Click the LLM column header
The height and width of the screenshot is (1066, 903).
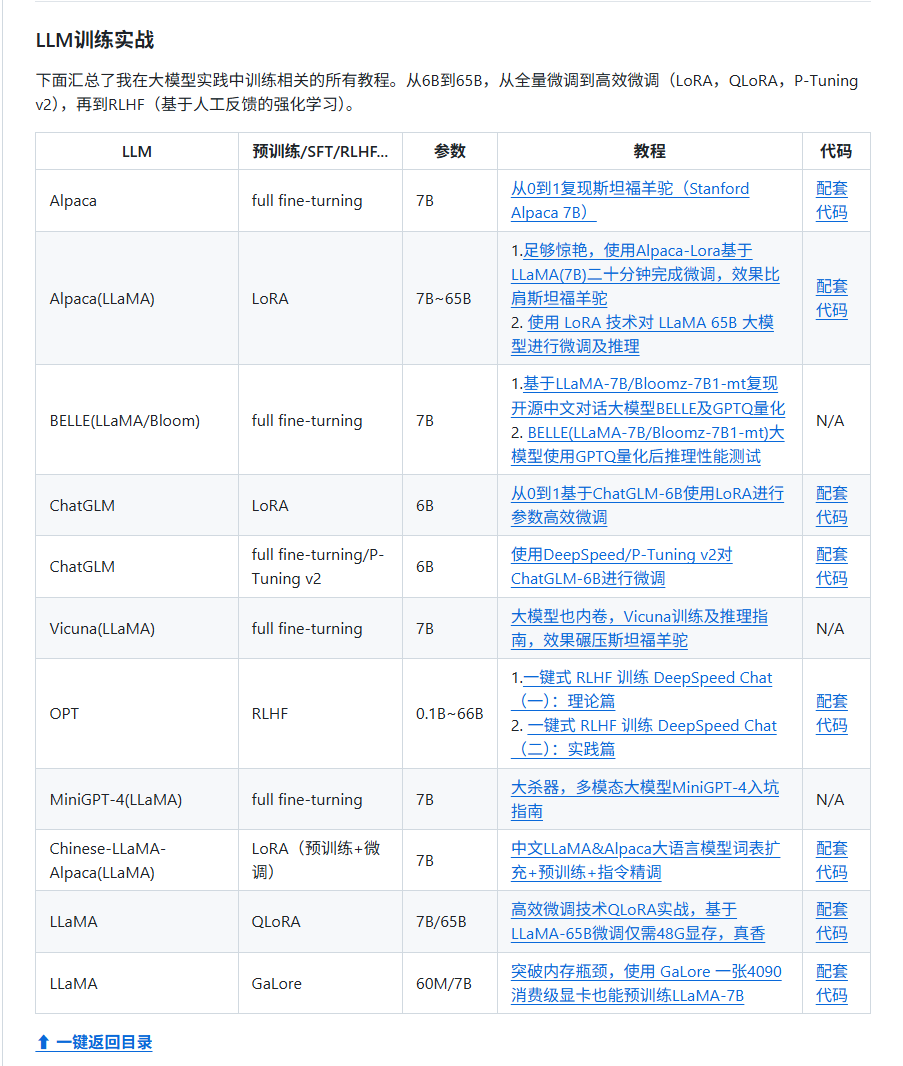(137, 151)
